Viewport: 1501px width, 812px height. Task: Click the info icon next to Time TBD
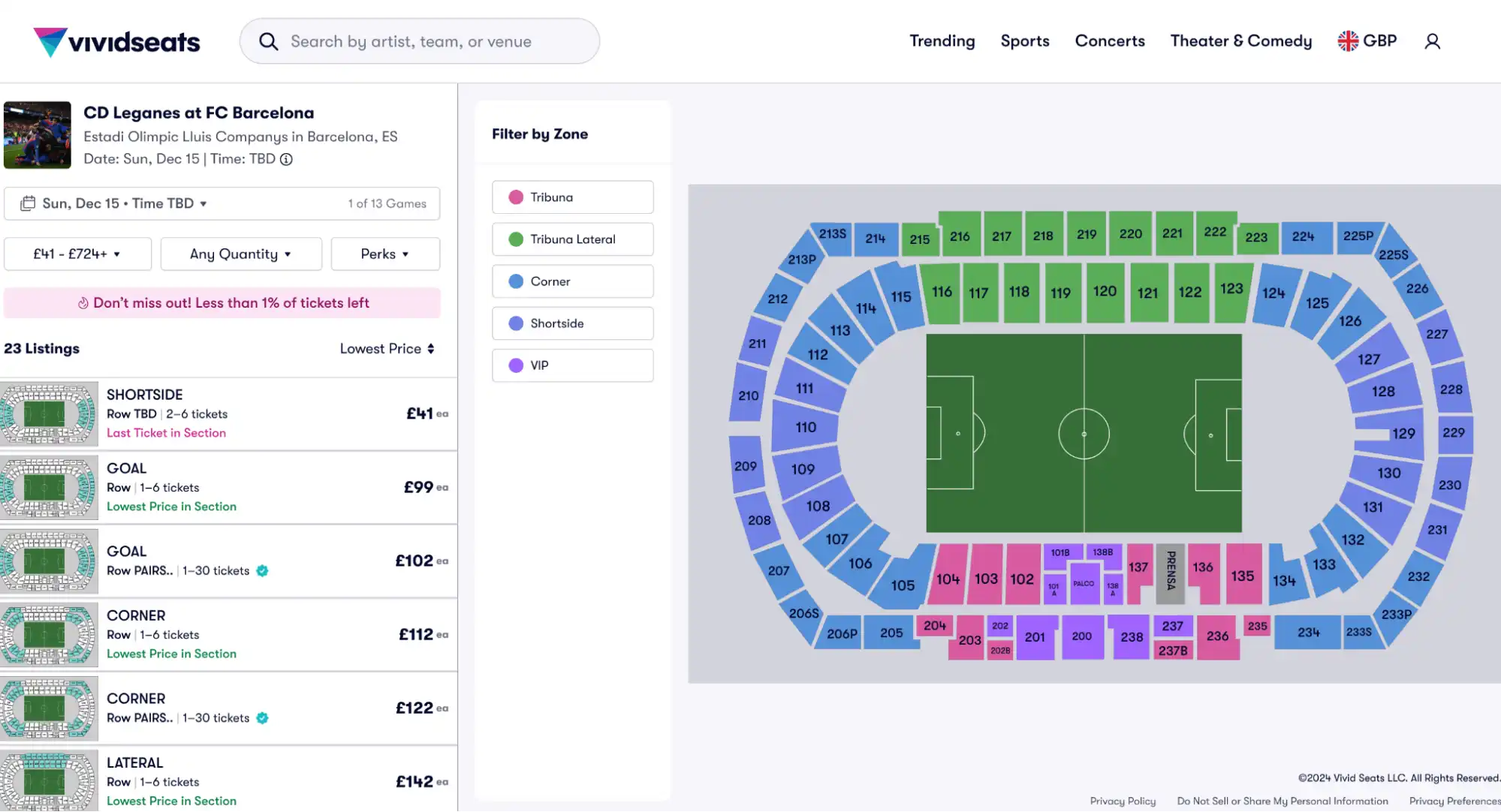[285, 159]
